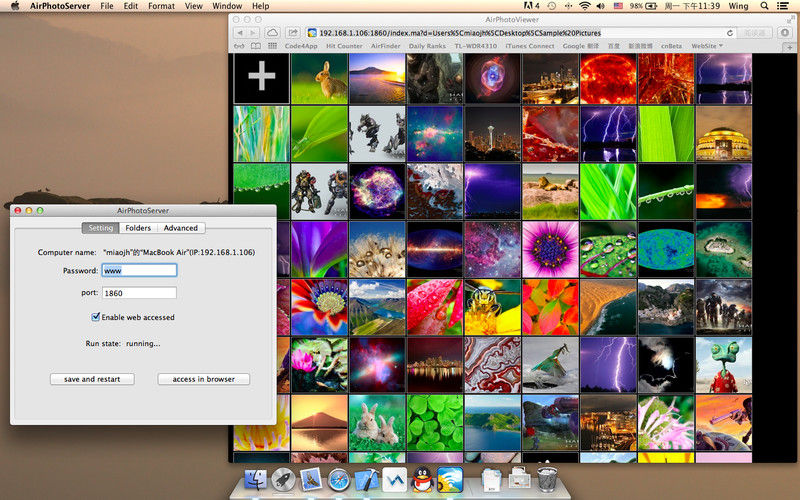
Task: Click the AirPhotoServer sunflower icon in the Dock
Action: coord(450,479)
